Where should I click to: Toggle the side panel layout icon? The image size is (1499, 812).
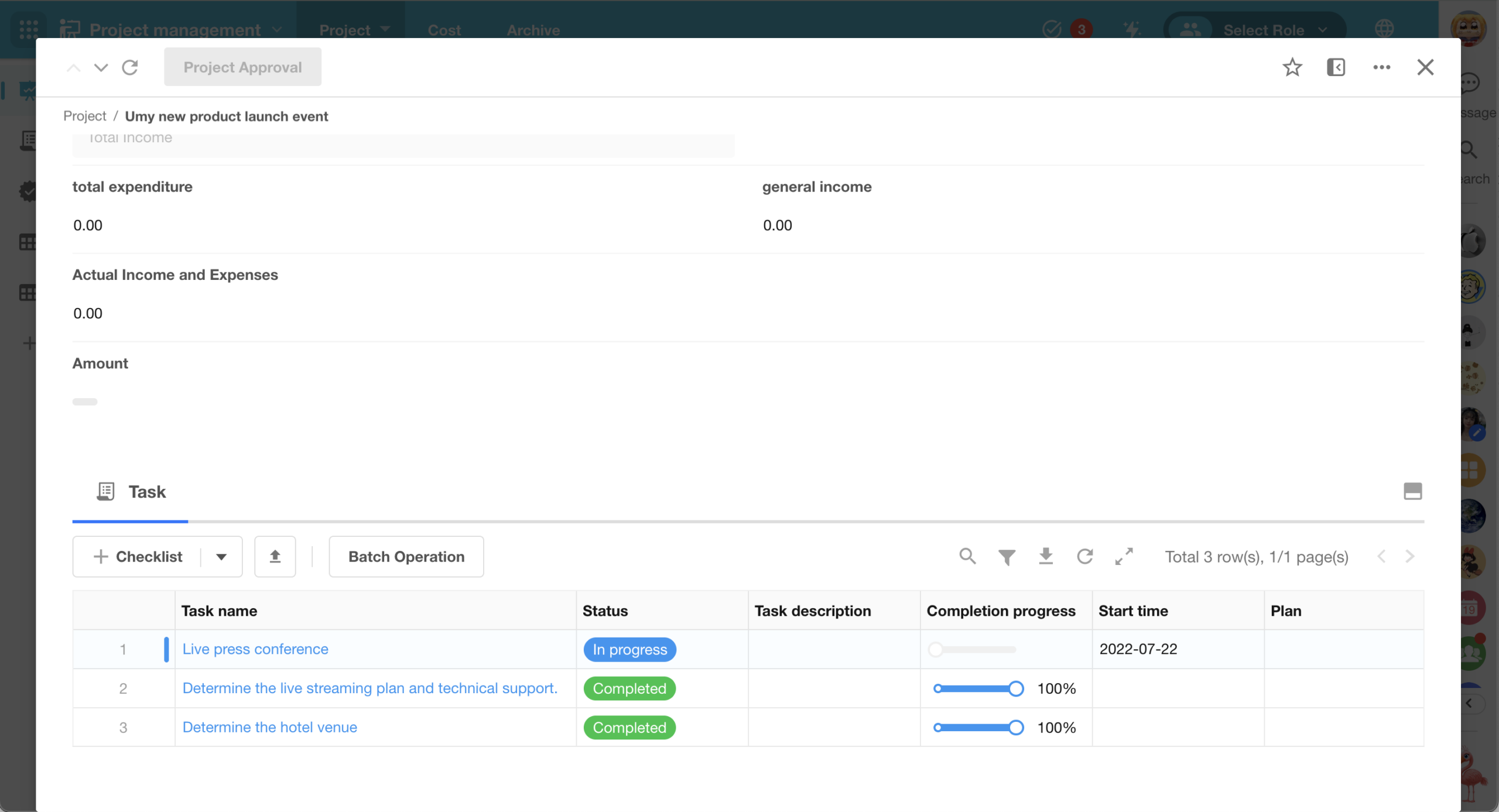coord(1336,67)
